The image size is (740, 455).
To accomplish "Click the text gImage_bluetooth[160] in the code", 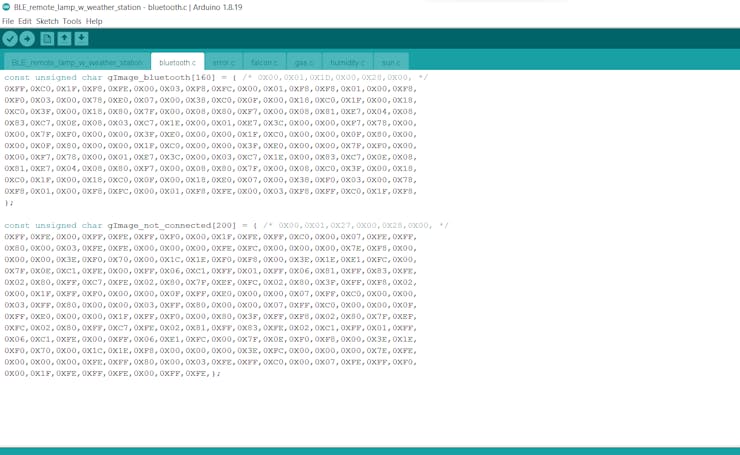I will coord(161,77).
